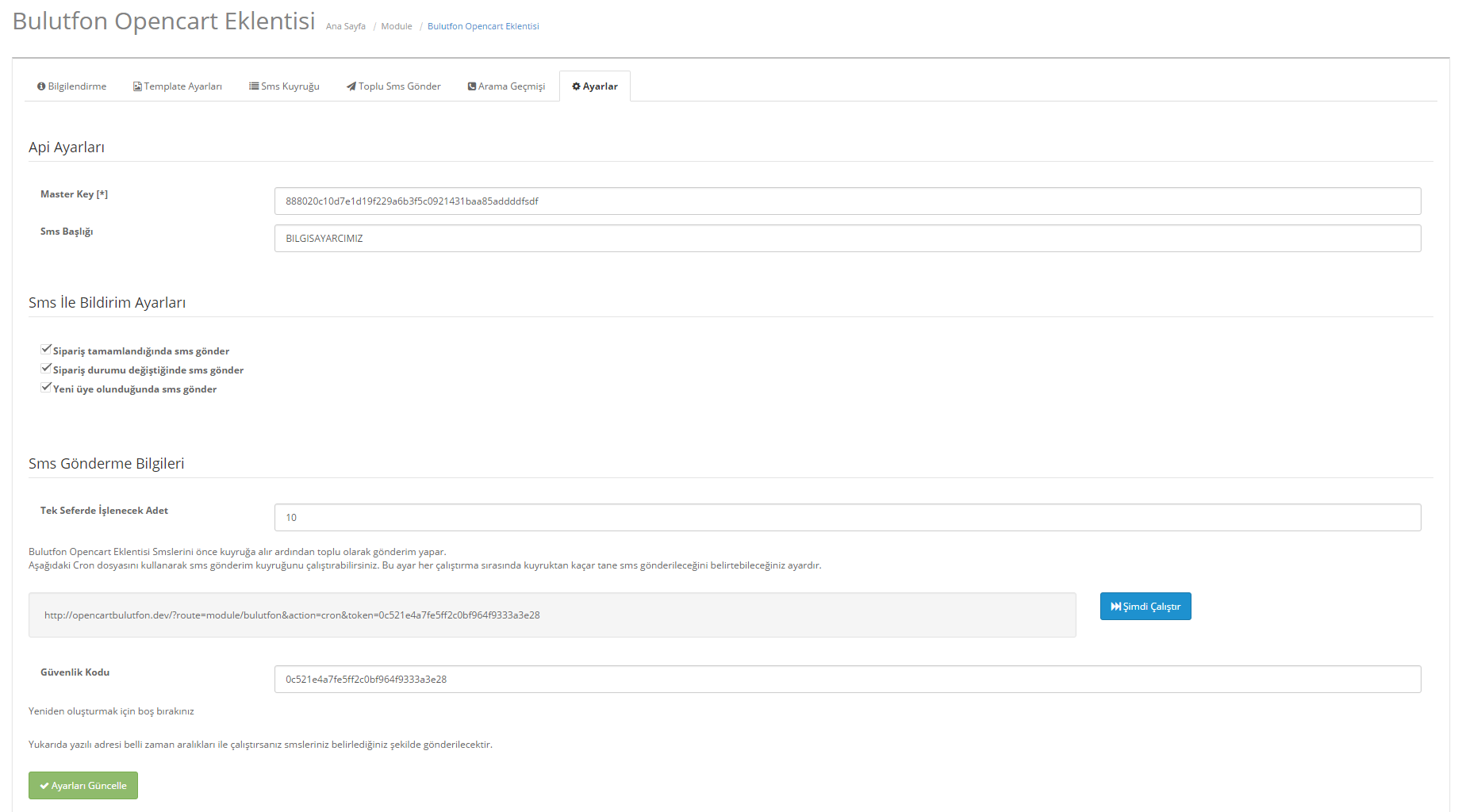Toggle Yeni üye olunduğunda sms gönder checkbox
Image resolution: width=1462 pixels, height=812 pixels.
tap(46, 387)
